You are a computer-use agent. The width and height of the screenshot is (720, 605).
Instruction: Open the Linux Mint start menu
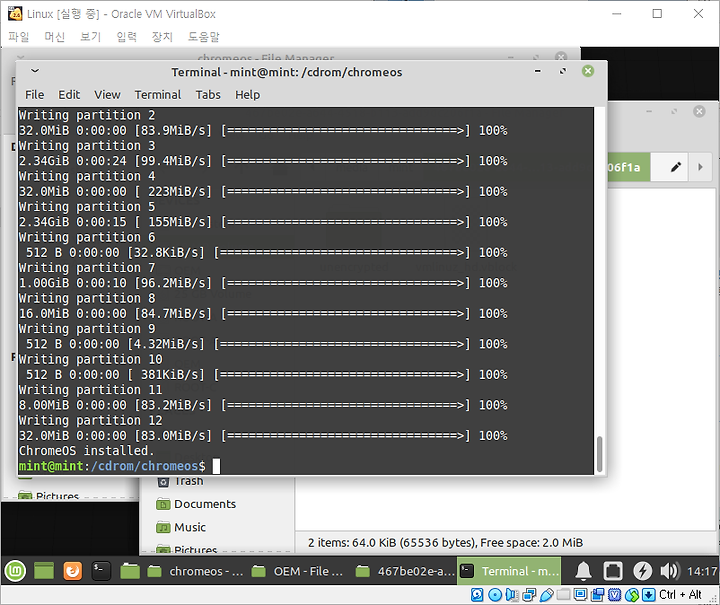point(15,571)
